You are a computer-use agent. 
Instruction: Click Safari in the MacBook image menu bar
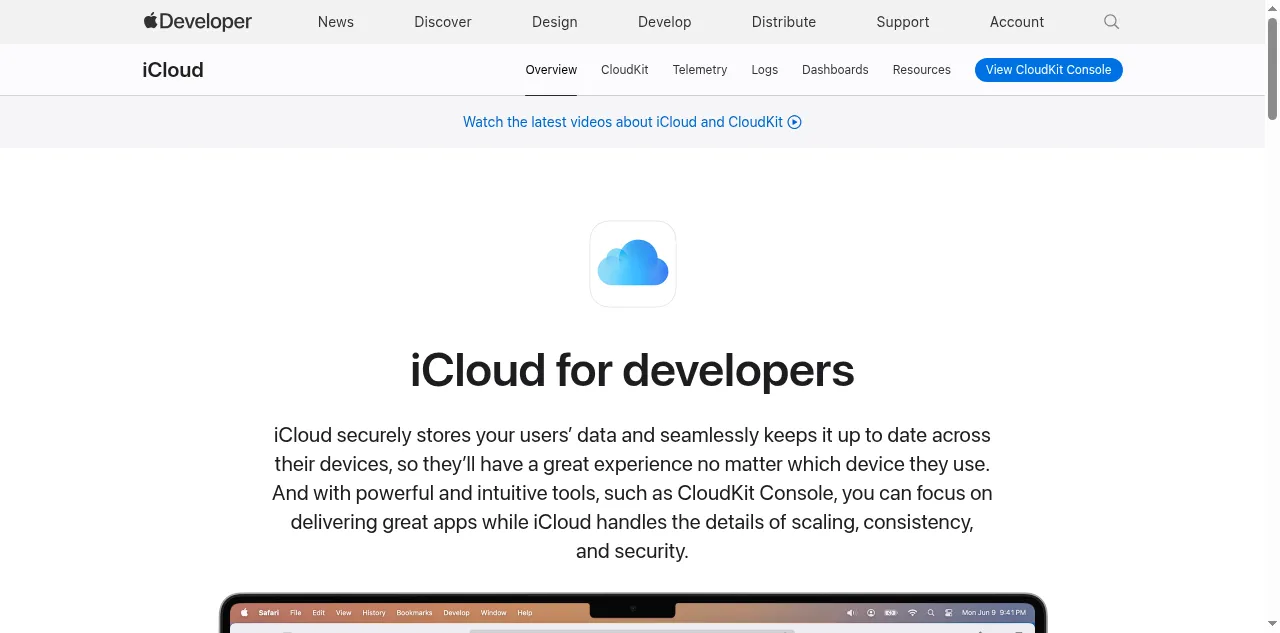269,612
